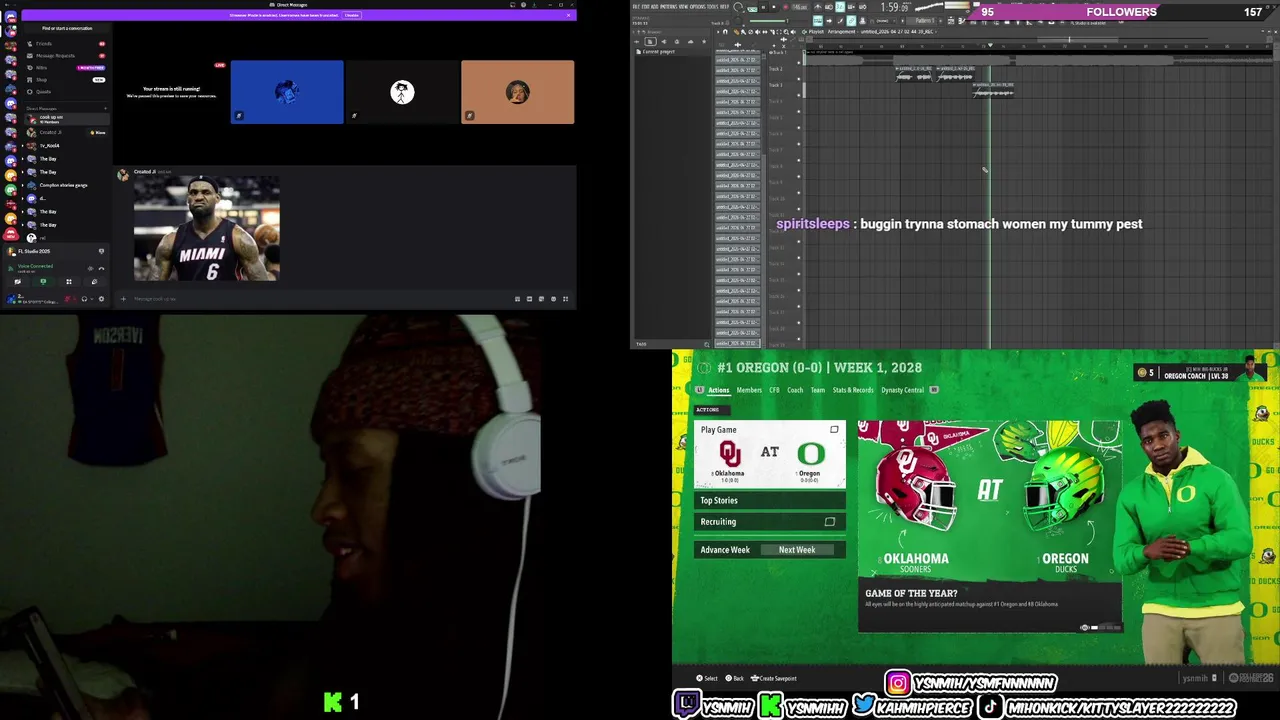Image resolution: width=1280 pixels, height=720 pixels.
Task: Toggle FL Studio song/pattern mode button
Action: coord(752,9)
